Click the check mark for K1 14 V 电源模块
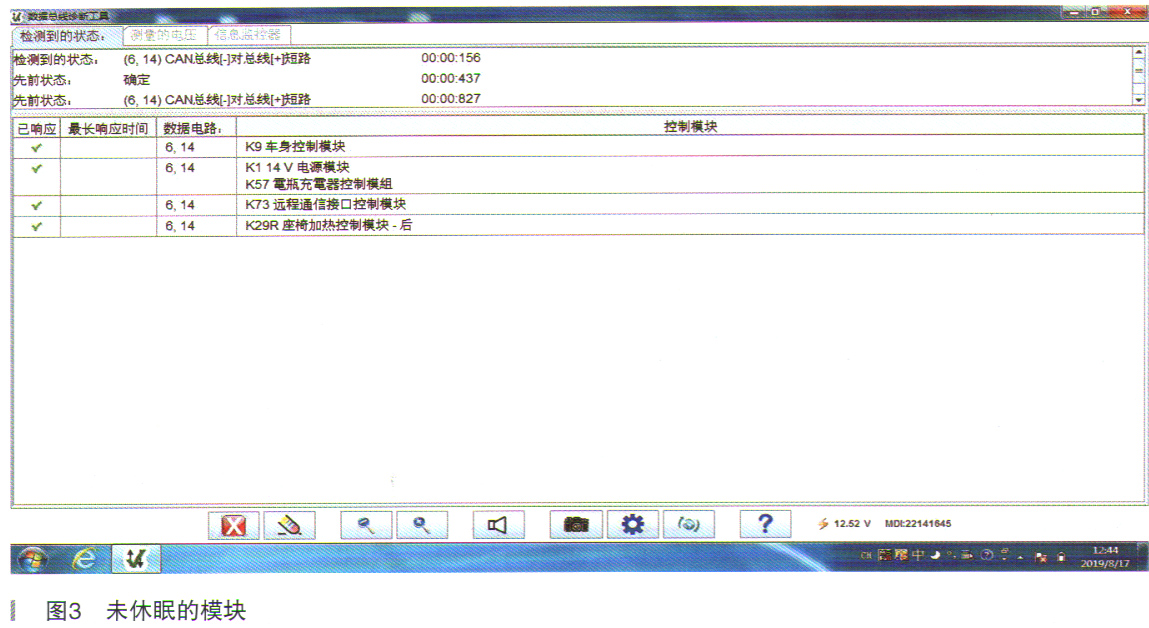 tap(37, 169)
